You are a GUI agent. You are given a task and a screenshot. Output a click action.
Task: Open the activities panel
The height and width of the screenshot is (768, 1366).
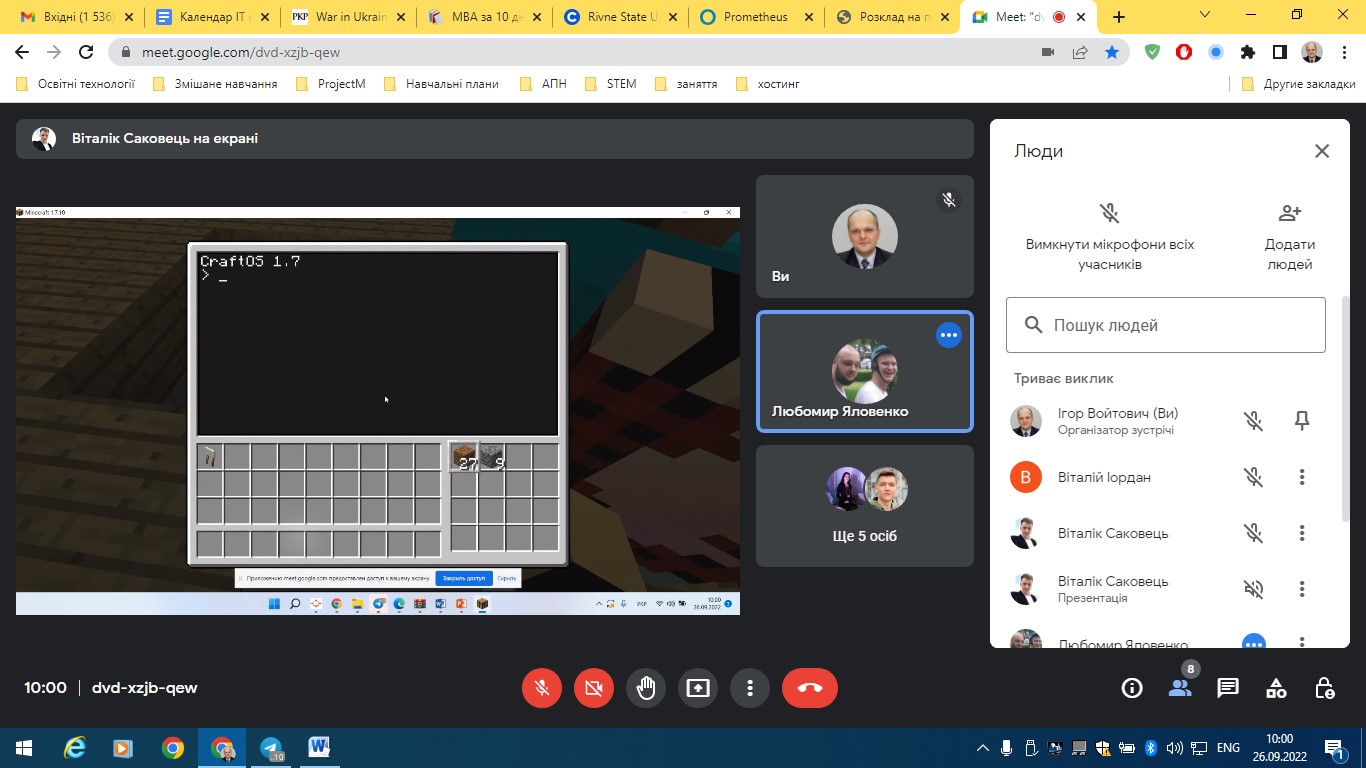[x=1276, y=688]
